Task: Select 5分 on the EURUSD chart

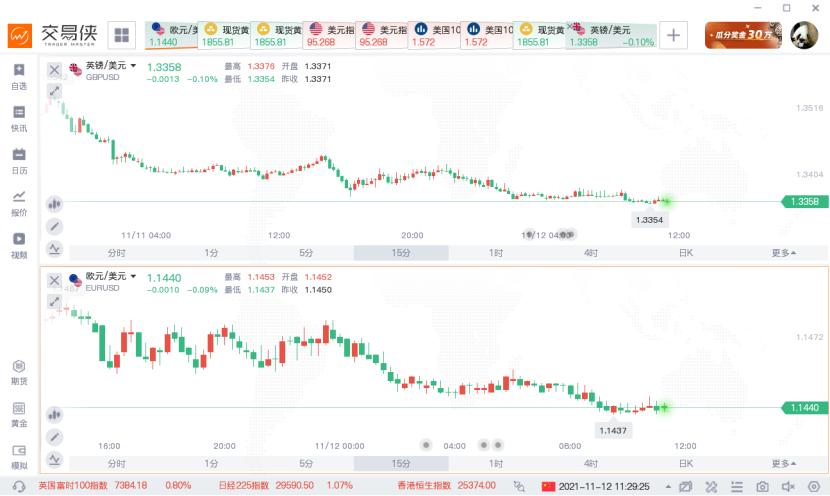Action: [x=306, y=464]
